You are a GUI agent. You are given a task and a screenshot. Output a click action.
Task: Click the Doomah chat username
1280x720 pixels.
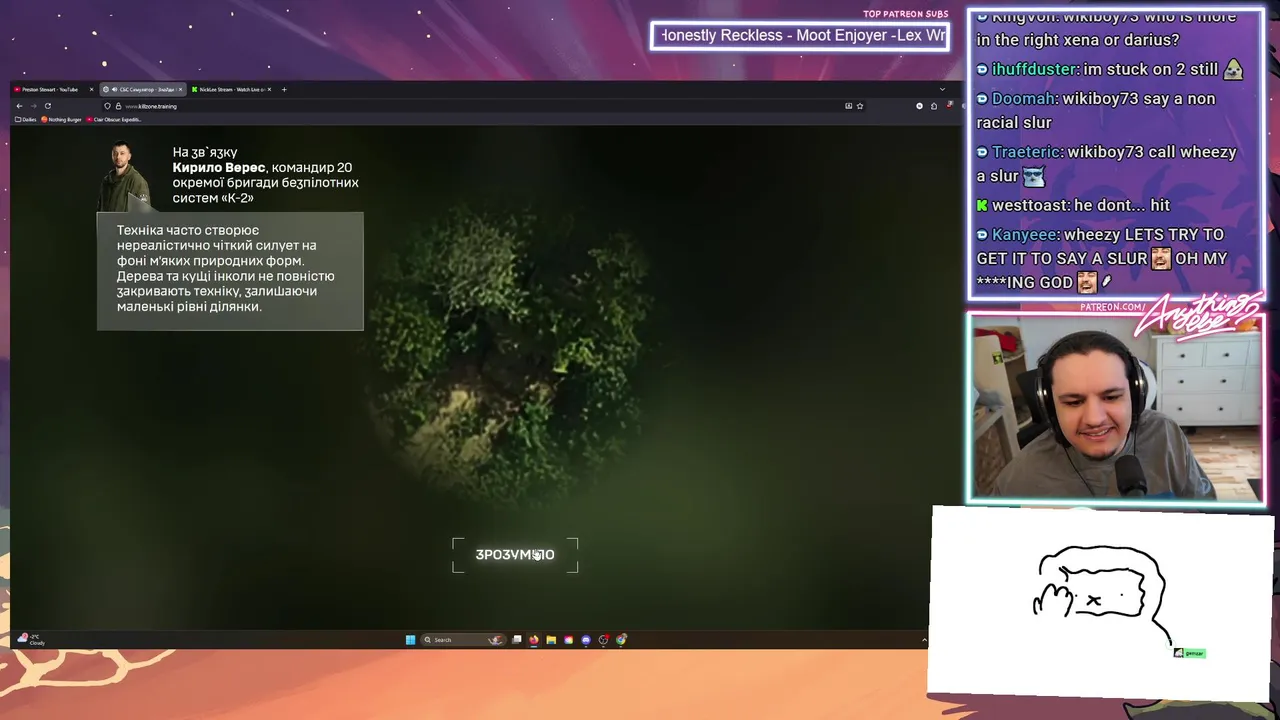coord(1025,99)
